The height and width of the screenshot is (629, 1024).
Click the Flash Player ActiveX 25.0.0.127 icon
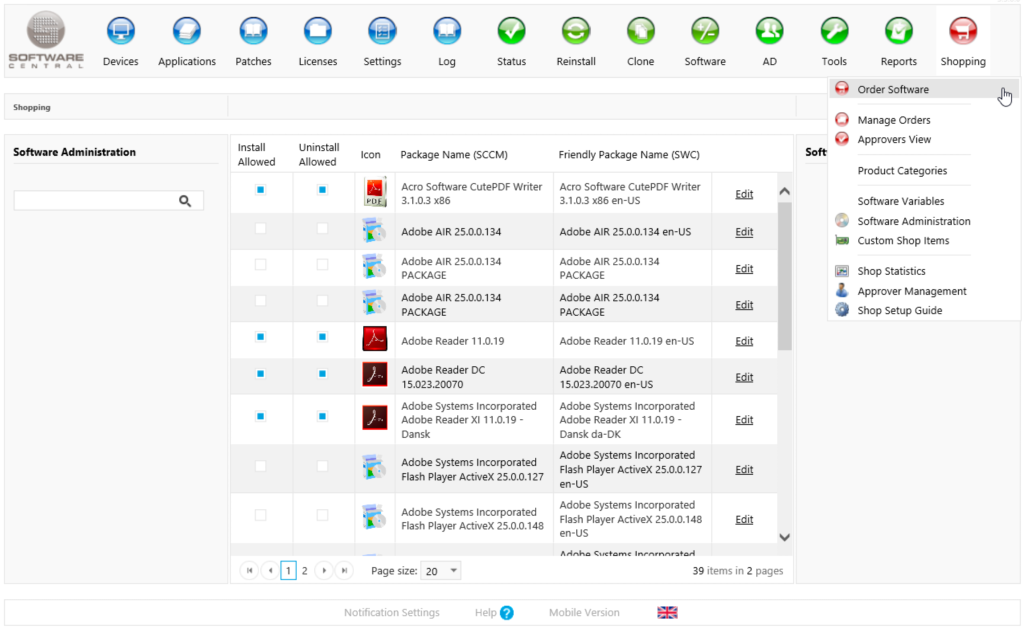point(374,468)
